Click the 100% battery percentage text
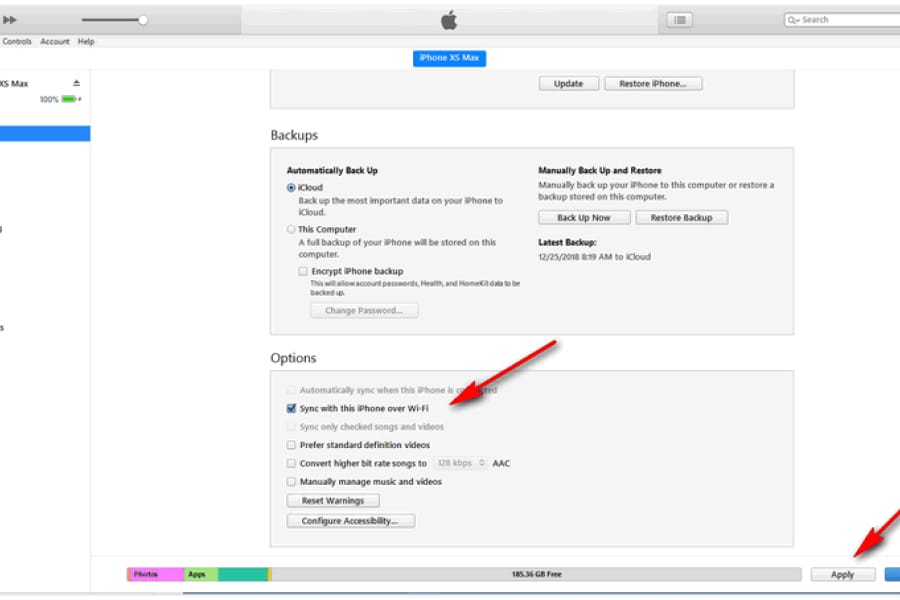Viewport: 900px width, 600px height. tap(49, 99)
